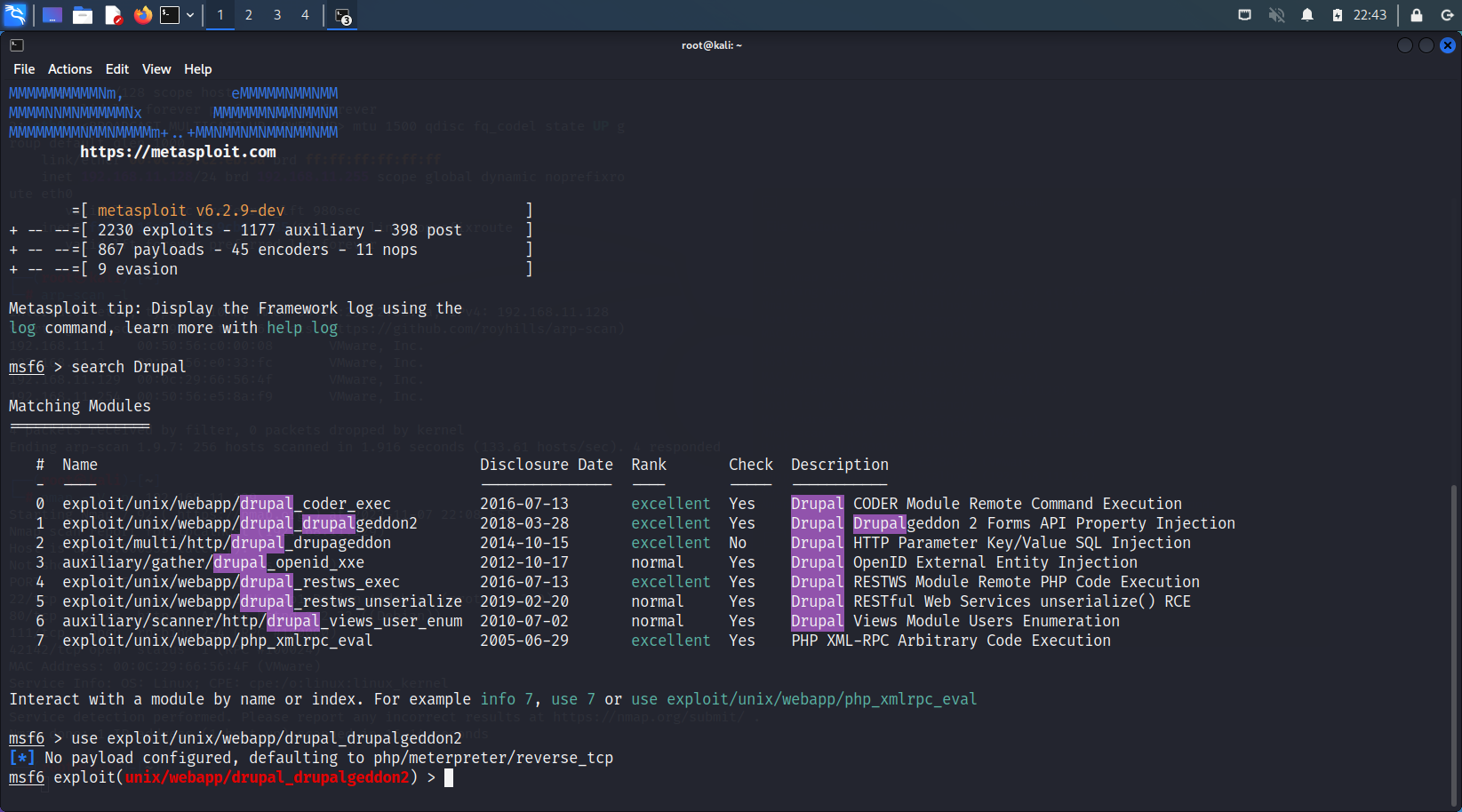The height and width of the screenshot is (812, 1462).
Task: Launch Firefox from the top panel
Action: [142, 15]
